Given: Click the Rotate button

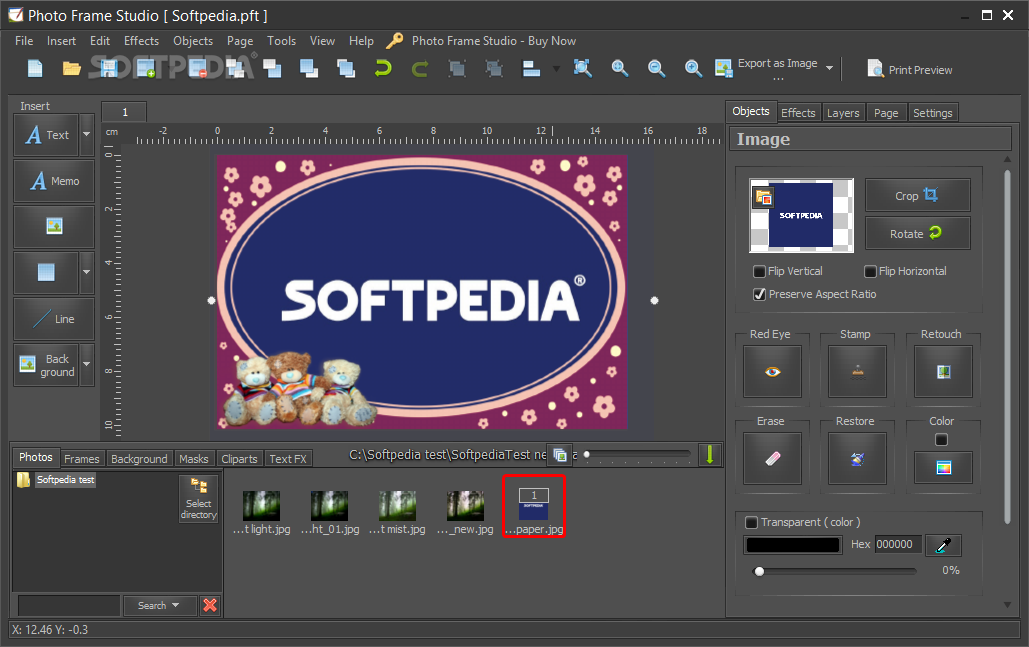Looking at the screenshot, I should click(917, 234).
